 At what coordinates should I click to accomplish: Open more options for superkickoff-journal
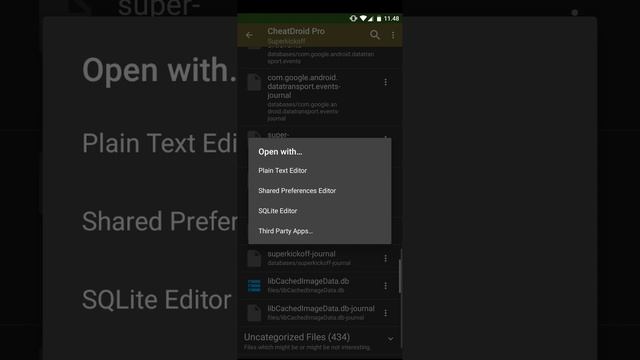(385, 258)
